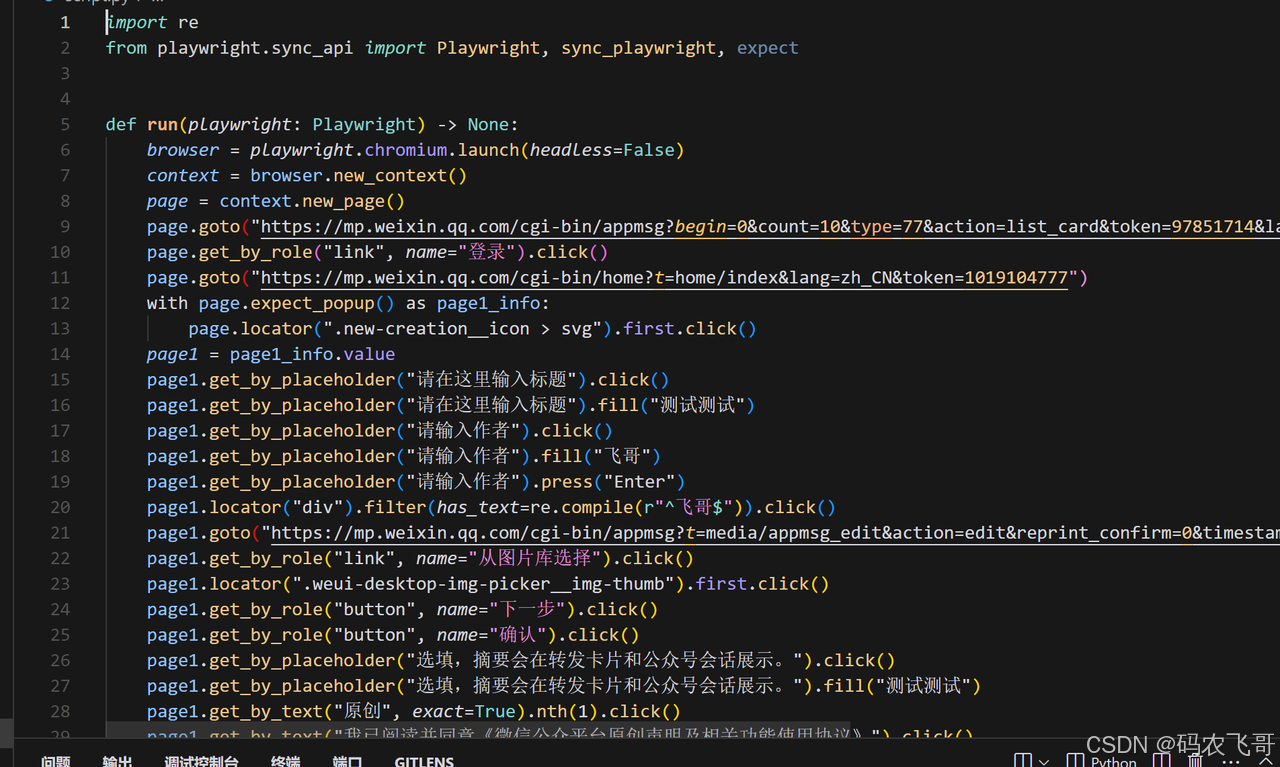Click "first" on line 13

649,329
